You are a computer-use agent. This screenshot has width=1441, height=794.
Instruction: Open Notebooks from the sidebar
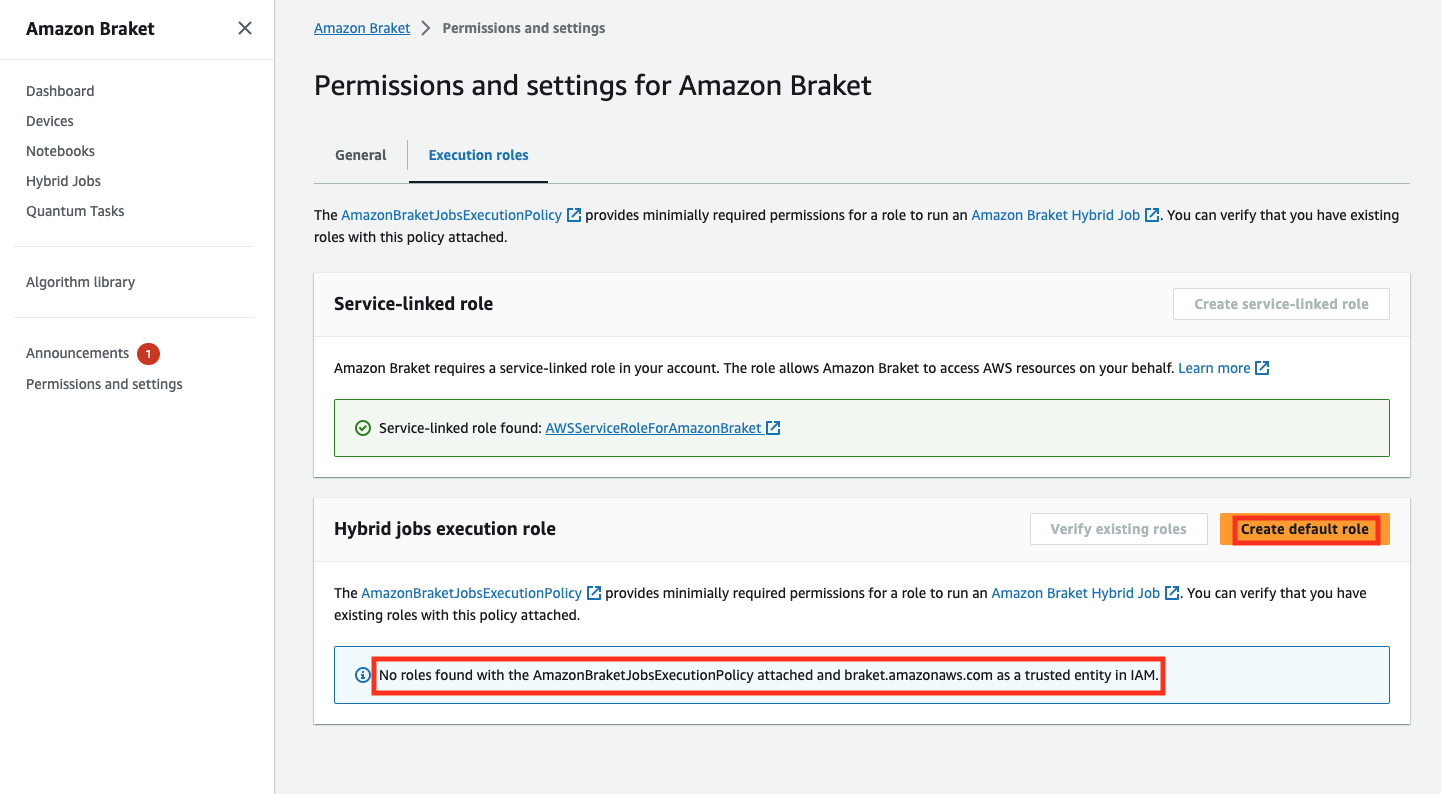[60, 151]
